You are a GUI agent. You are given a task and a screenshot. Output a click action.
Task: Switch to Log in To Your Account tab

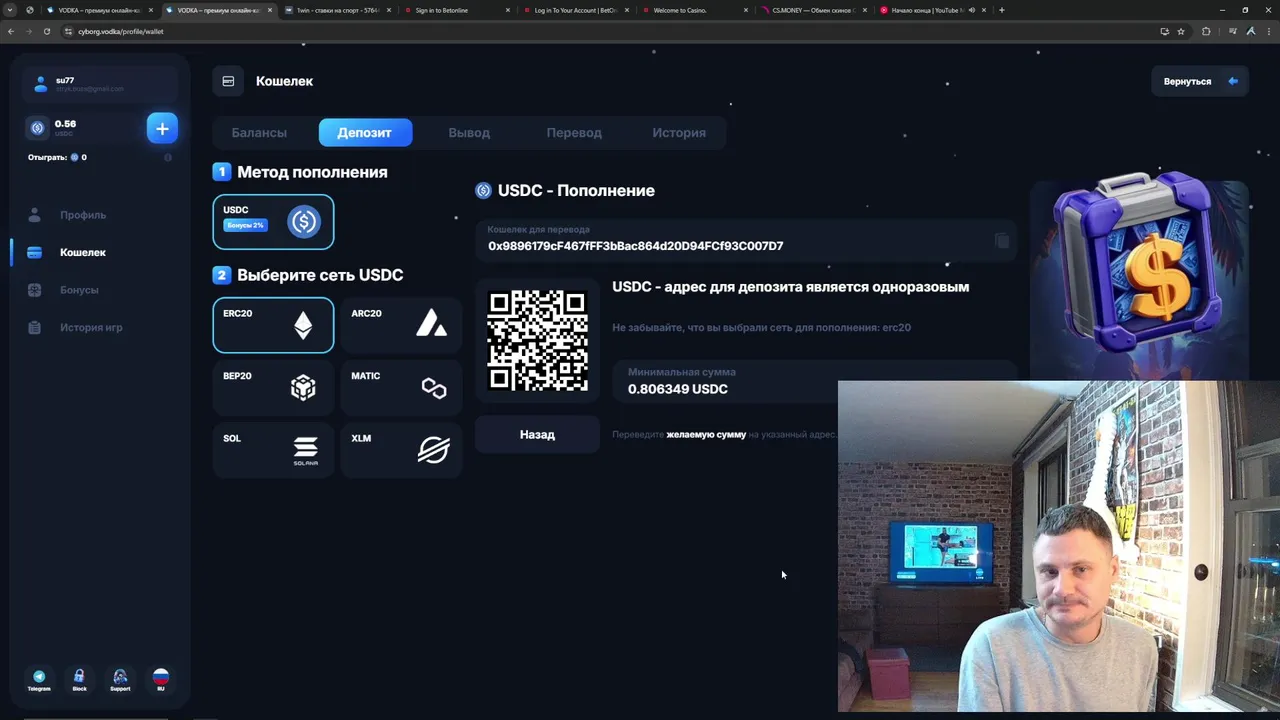coord(575,10)
